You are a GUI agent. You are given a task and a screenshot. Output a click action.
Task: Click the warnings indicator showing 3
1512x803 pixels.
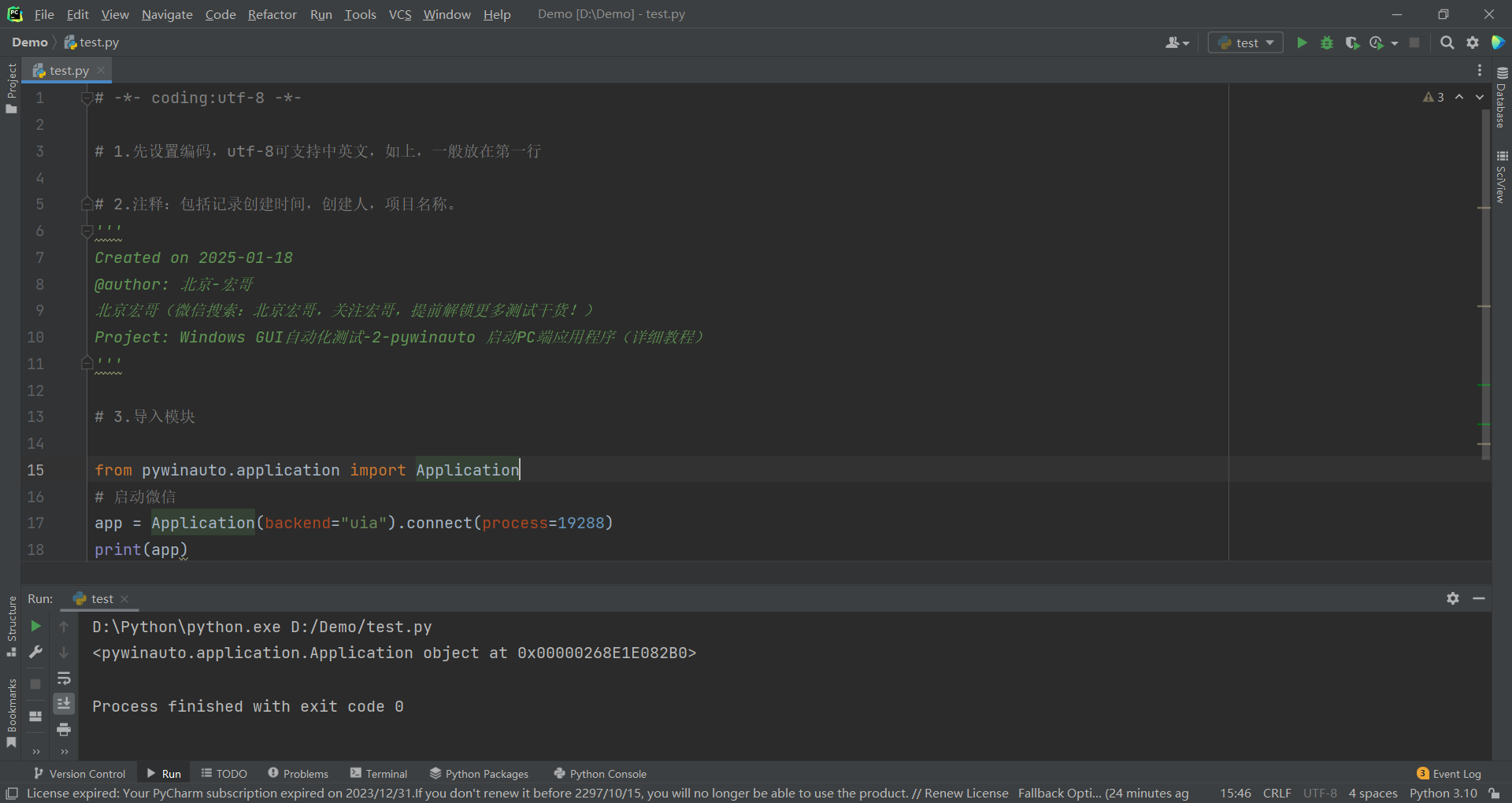(x=1433, y=97)
